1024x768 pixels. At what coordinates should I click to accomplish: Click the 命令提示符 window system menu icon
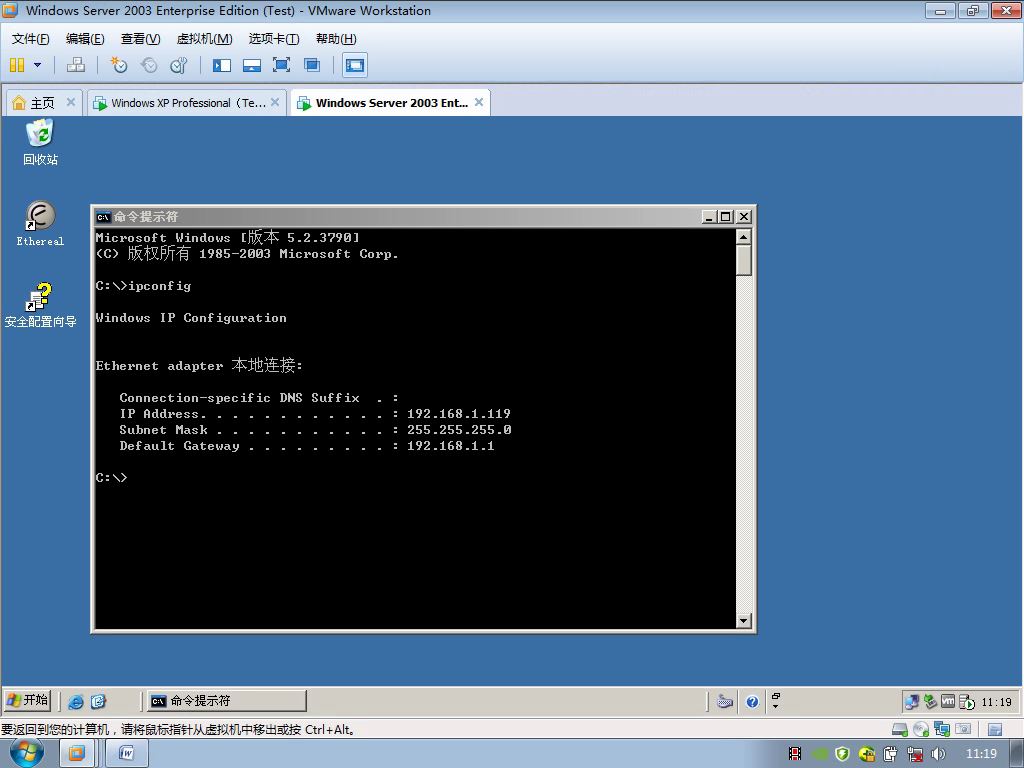103,217
